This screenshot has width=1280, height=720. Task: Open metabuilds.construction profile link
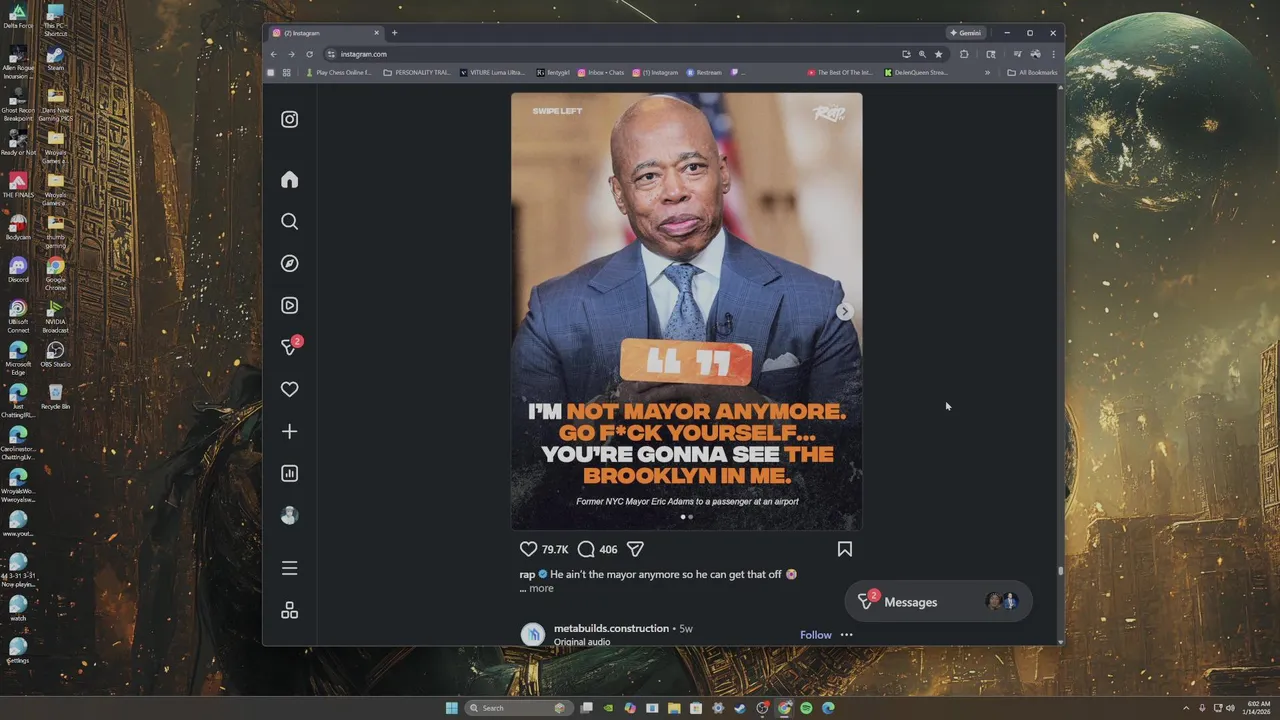pos(611,628)
